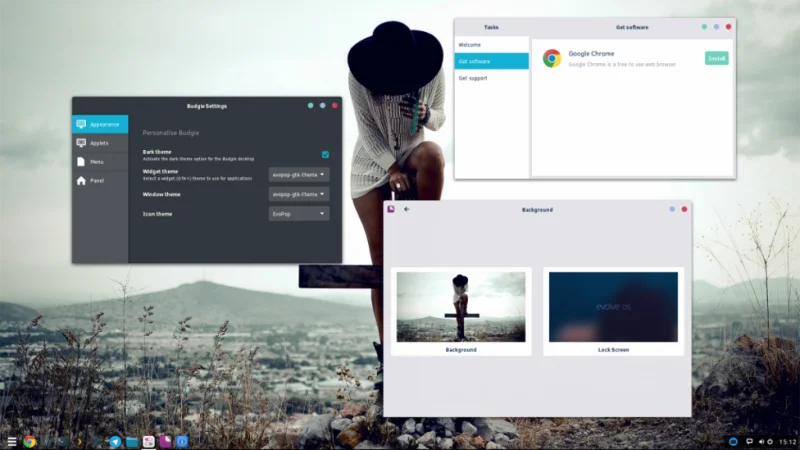Image resolution: width=800 pixels, height=450 pixels.
Task: Select the Personalise Budgie heading text
Action: click(170, 133)
